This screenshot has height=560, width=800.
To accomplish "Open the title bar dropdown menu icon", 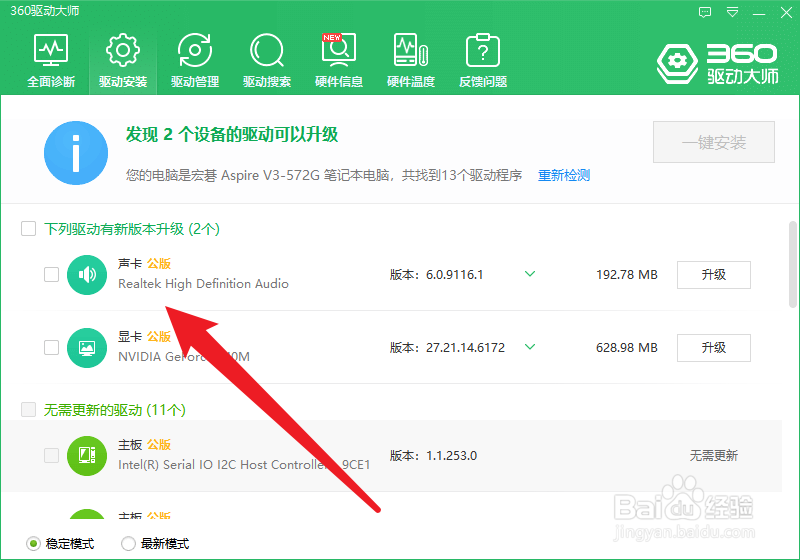I will [733, 12].
